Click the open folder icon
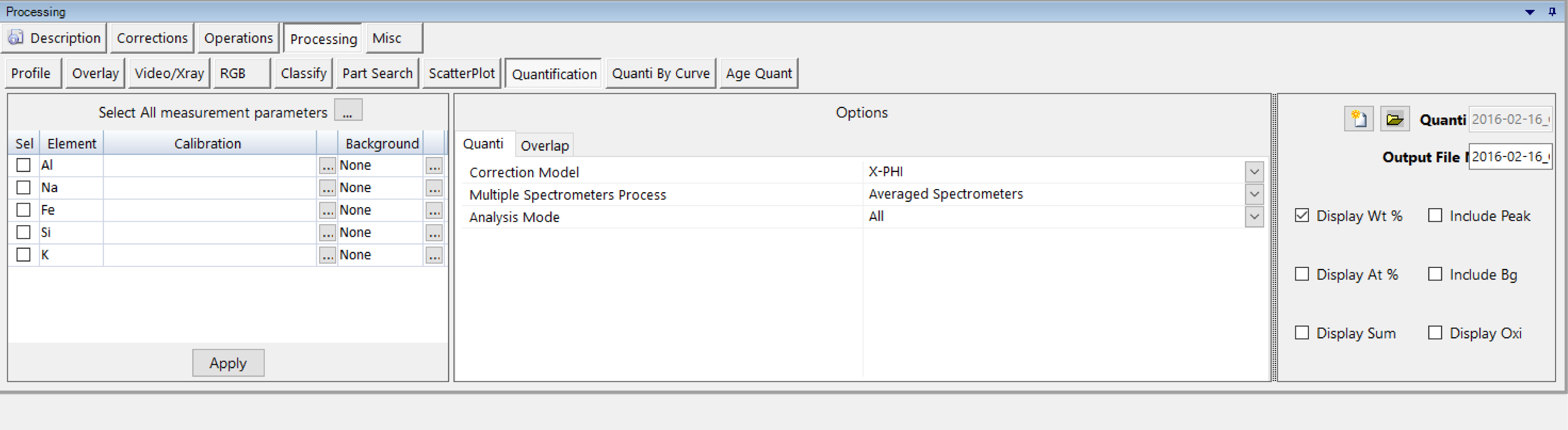Image resolution: width=1568 pixels, height=430 pixels. tap(1394, 119)
